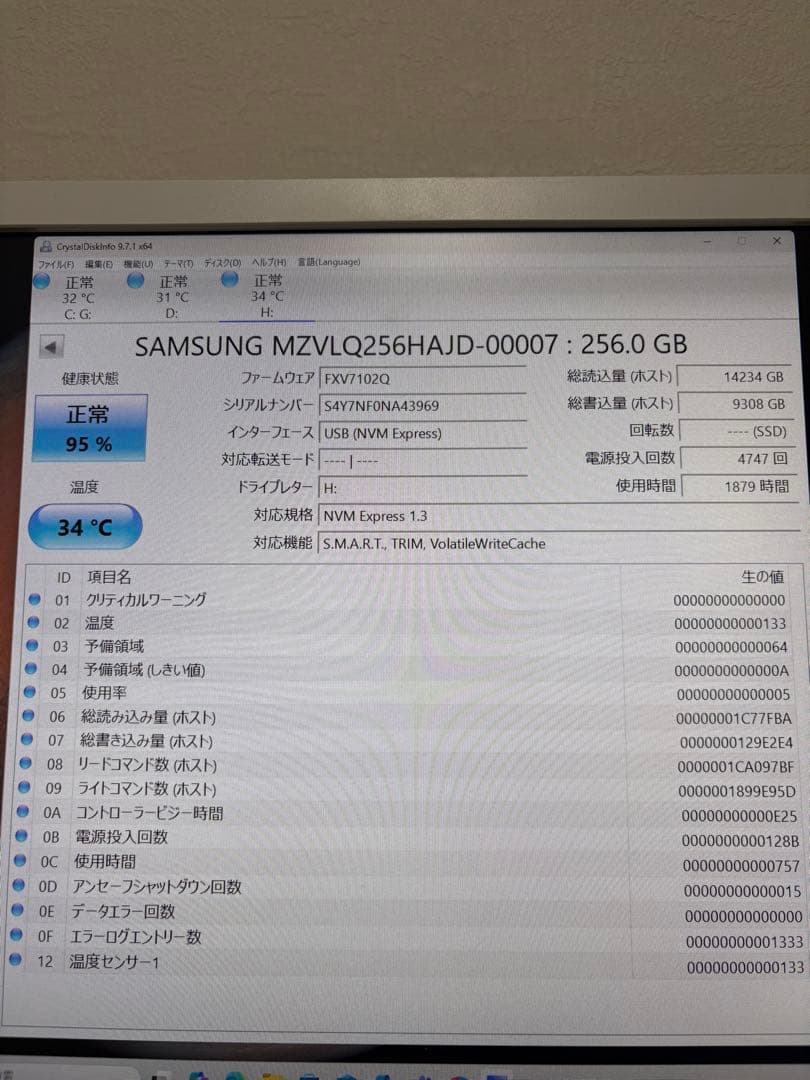Switch to drive D: via its blue status icon

coord(136,283)
